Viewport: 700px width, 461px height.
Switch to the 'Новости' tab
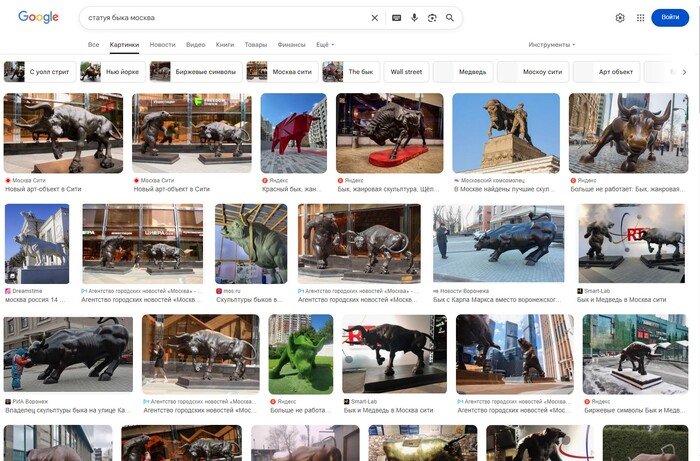(x=162, y=45)
